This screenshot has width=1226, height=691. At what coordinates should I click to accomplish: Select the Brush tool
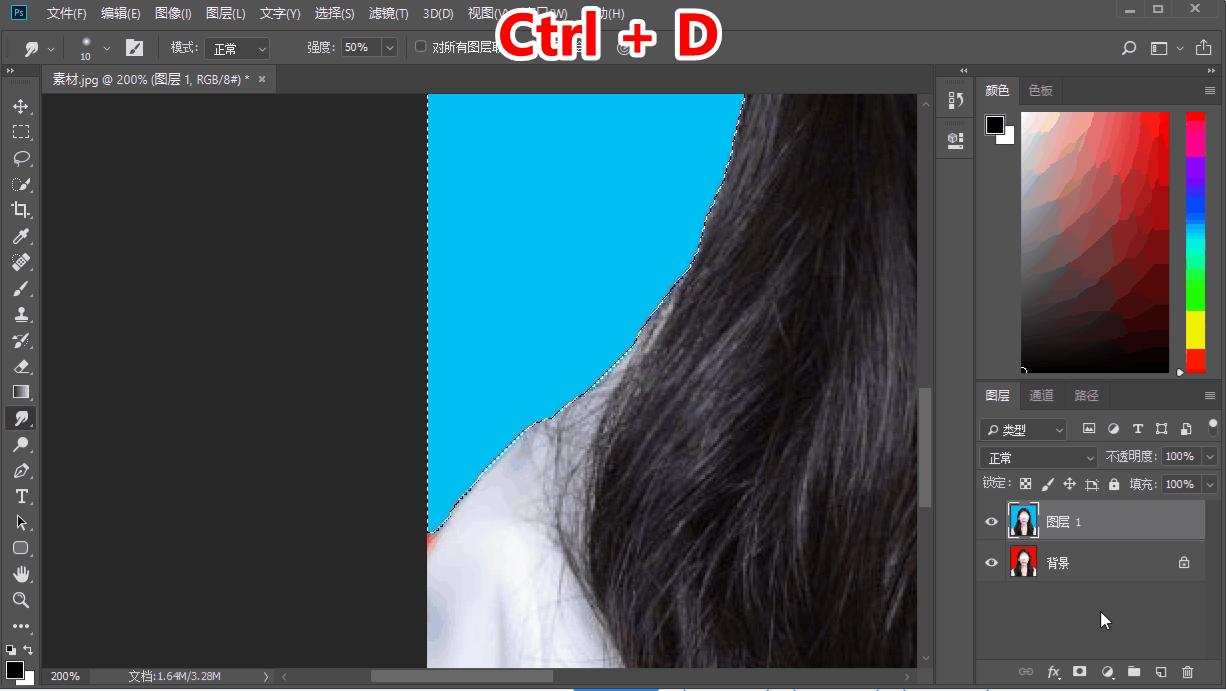pyautogui.click(x=20, y=288)
